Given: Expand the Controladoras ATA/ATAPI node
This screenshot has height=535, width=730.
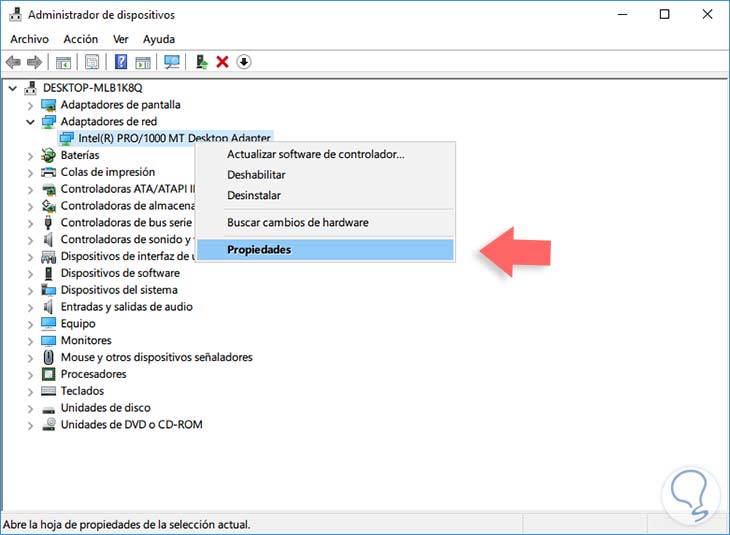Looking at the screenshot, I should tap(30, 190).
